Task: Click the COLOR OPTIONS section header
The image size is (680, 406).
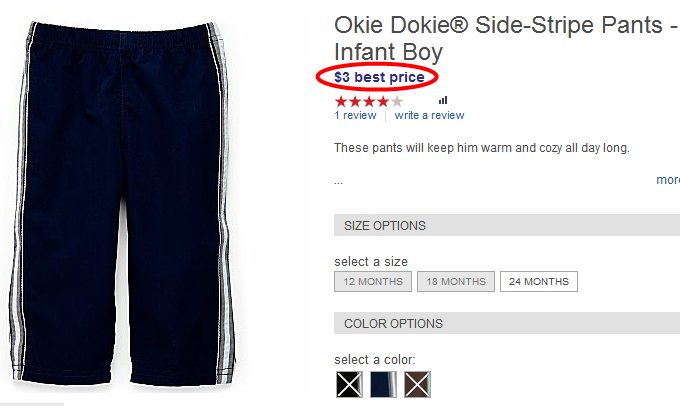Action: point(393,324)
